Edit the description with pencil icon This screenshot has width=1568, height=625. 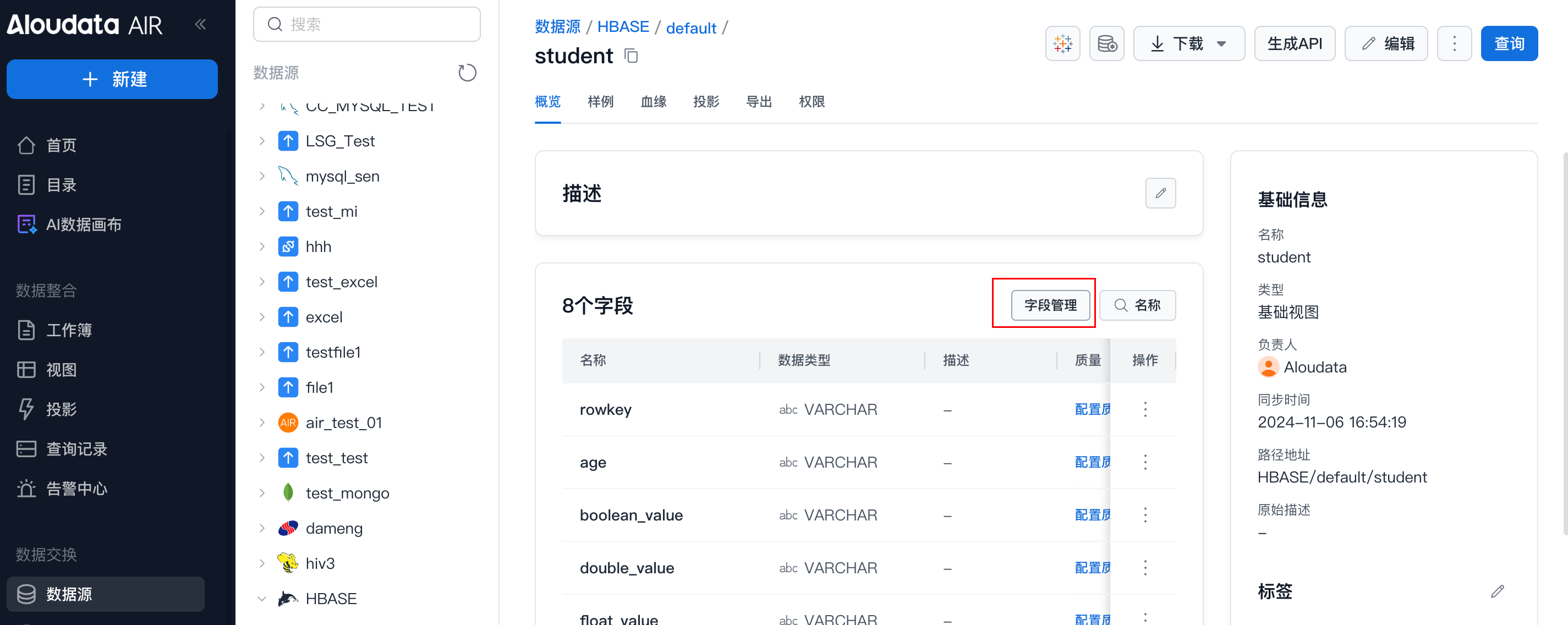(x=1160, y=193)
